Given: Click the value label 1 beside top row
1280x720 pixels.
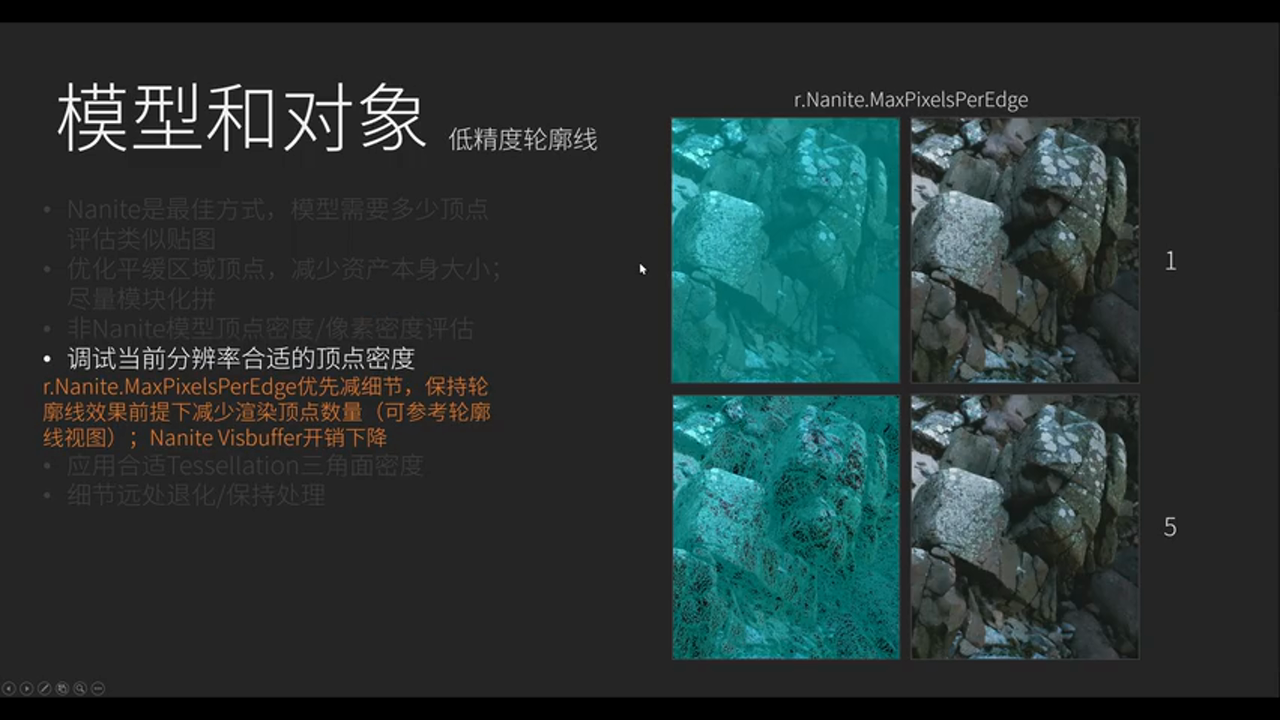Looking at the screenshot, I should tap(1170, 262).
